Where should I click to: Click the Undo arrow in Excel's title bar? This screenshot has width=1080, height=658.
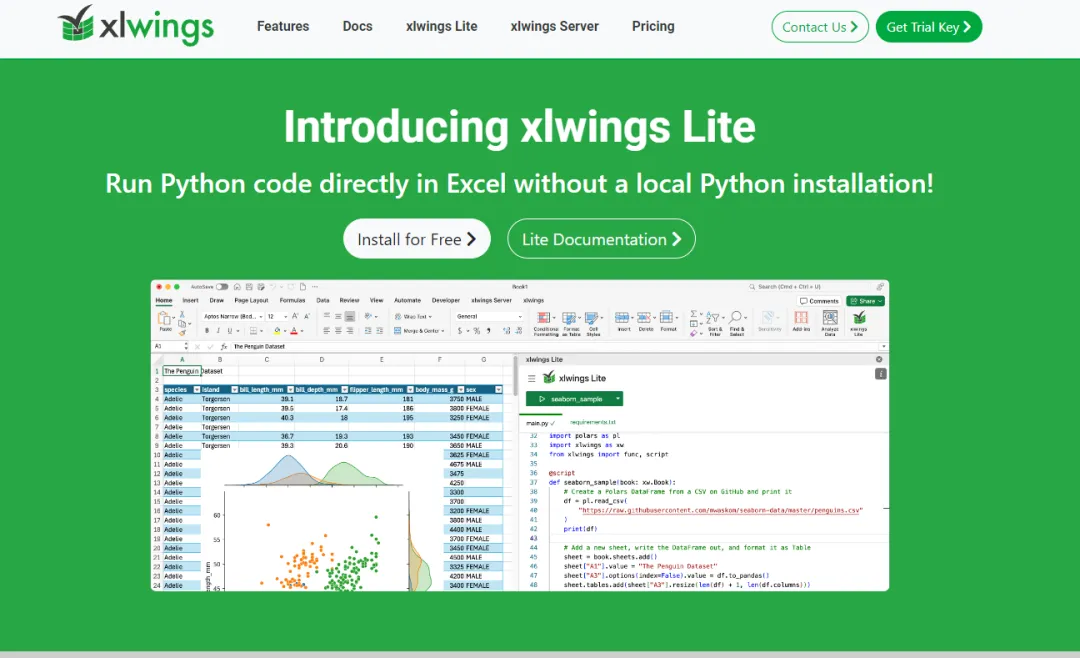[272, 287]
